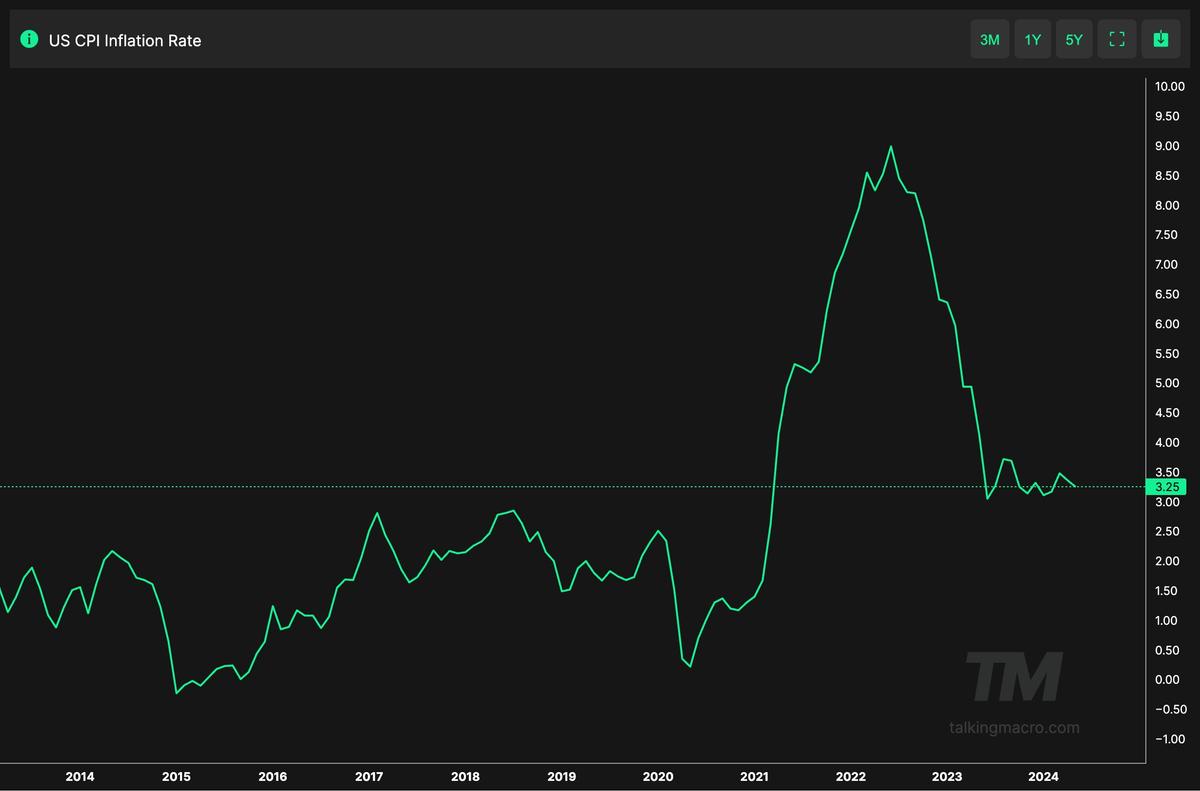The width and height of the screenshot is (1200, 791).
Task: Click the US CPI Inflation Rate title
Action: point(125,40)
